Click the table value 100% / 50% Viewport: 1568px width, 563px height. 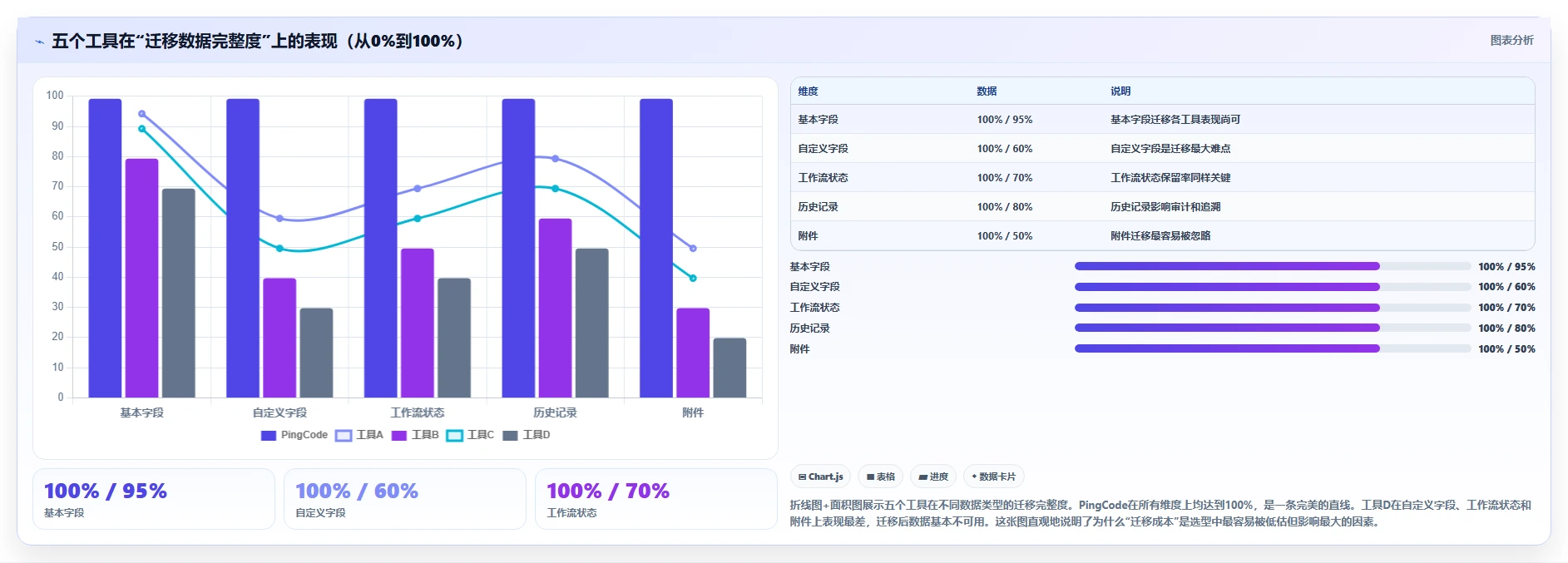[x=1005, y=236]
